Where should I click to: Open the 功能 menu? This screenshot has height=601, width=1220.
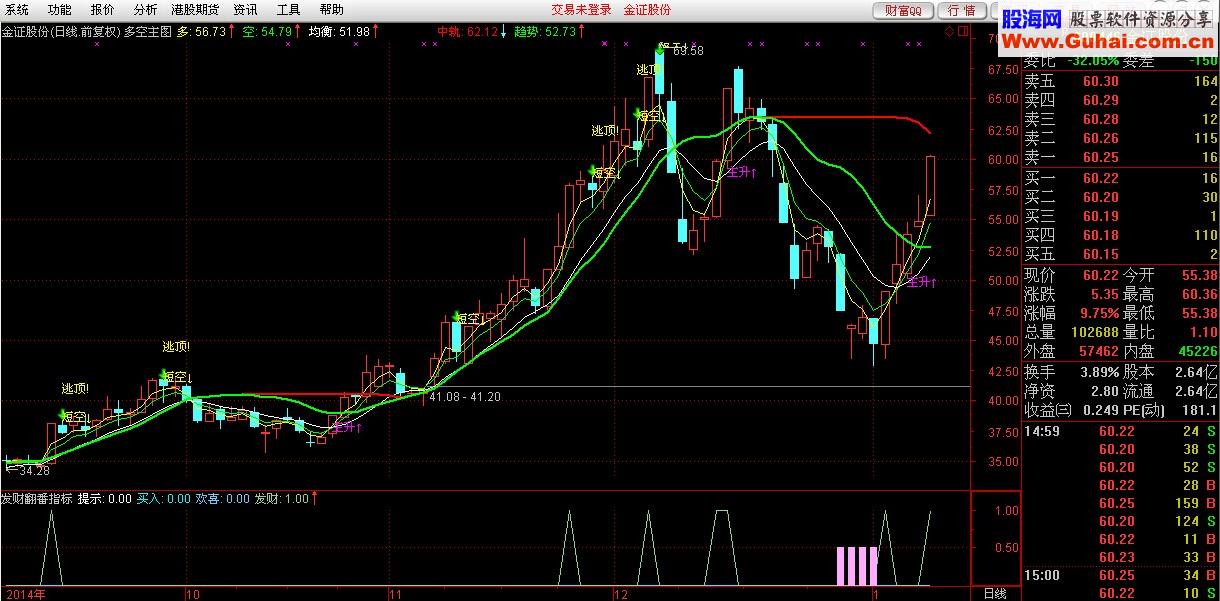(60, 9)
